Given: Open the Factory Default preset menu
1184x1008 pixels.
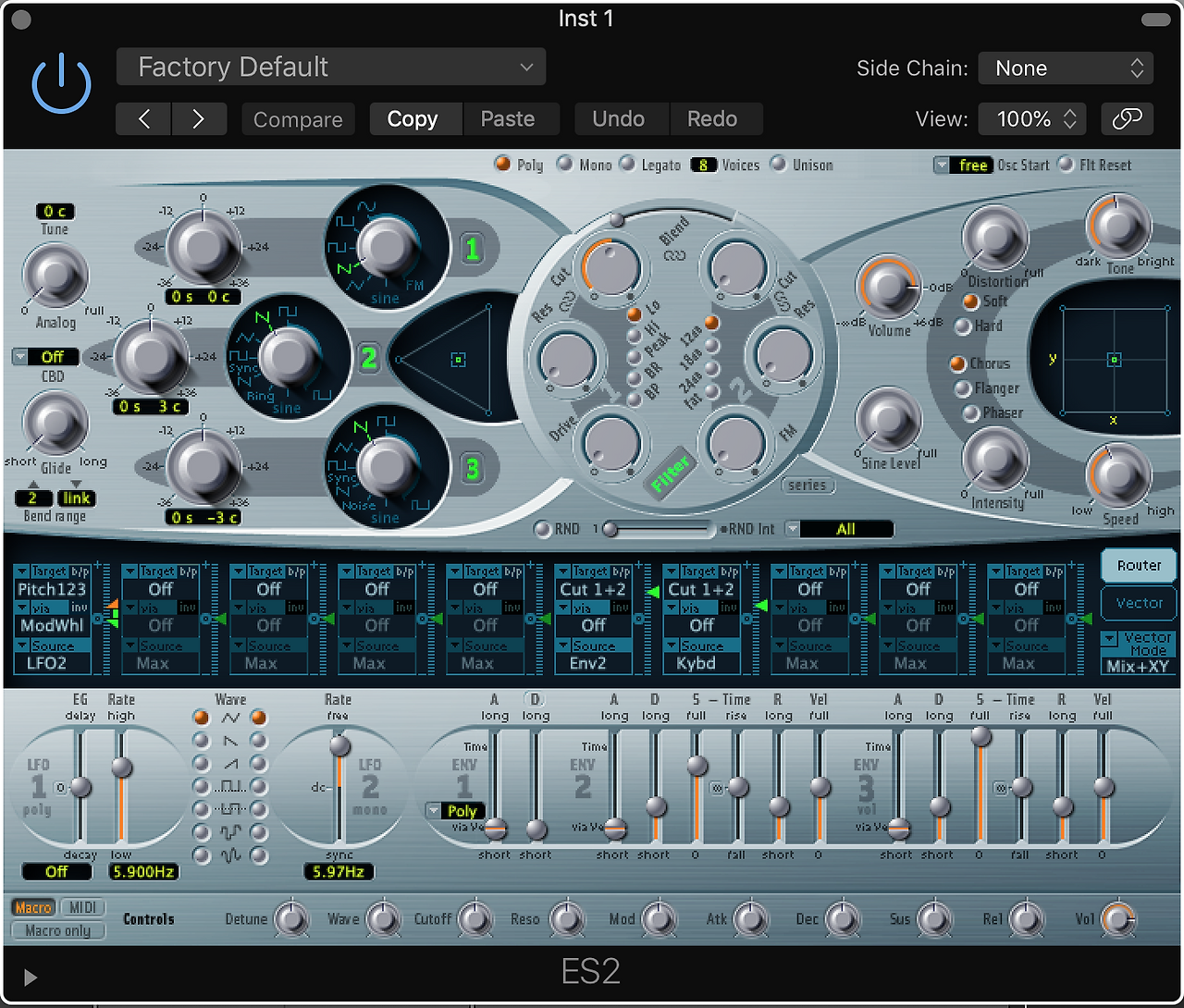Looking at the screenshot, I should [331, 67].
